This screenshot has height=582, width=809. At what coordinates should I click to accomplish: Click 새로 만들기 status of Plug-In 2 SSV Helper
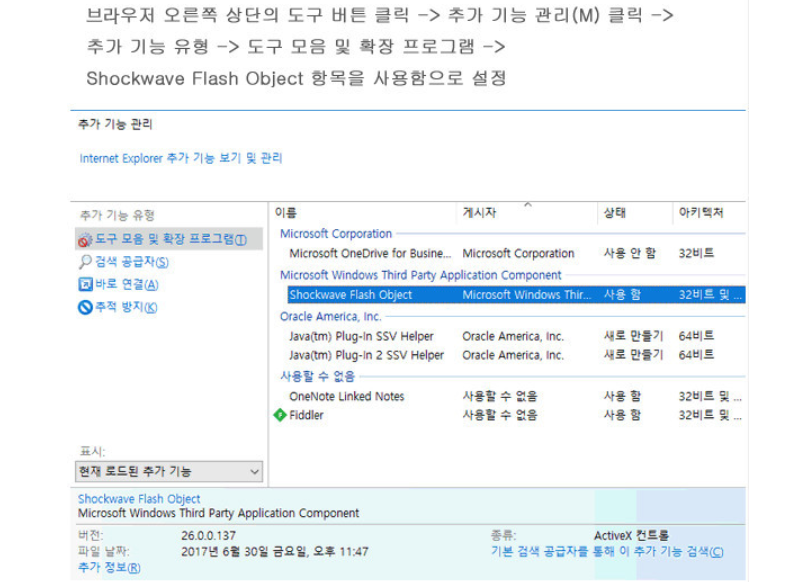tap(633, 355)
